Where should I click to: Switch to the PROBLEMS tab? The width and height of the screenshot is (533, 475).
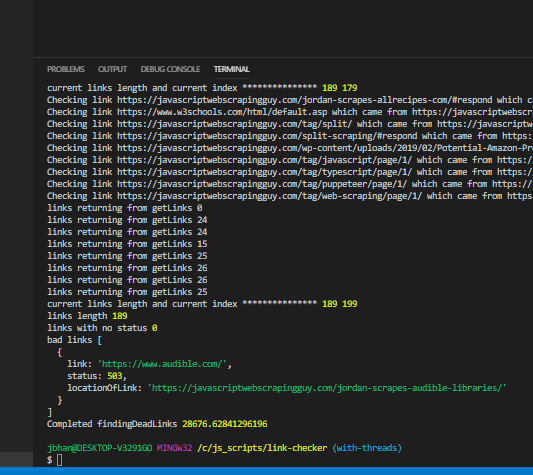coord(66,69)
